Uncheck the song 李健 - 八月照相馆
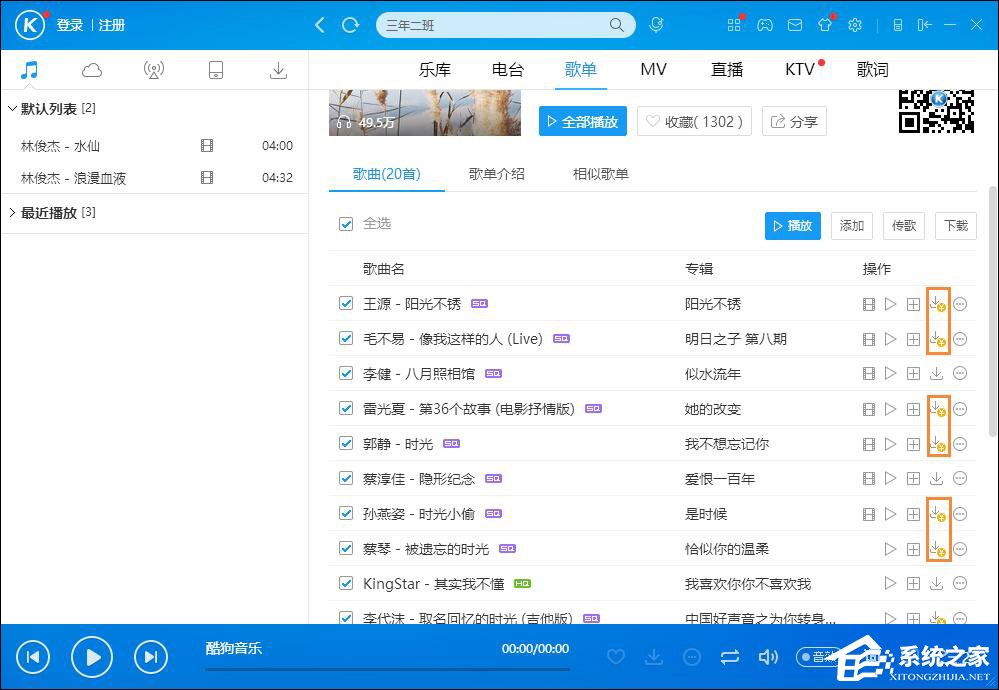This screenshot has width=999, height=690. 345,373
